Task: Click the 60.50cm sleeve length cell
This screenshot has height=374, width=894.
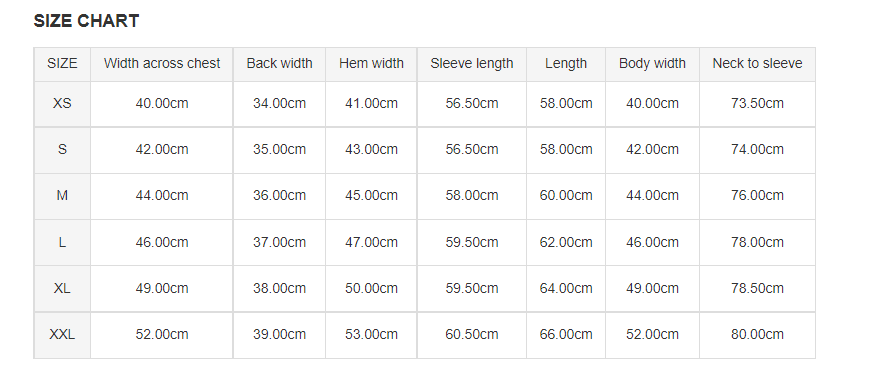Action: (472, 335)
